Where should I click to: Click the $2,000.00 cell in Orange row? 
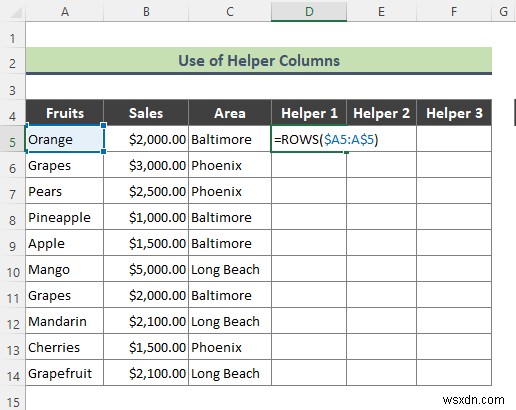coord(146,139)
